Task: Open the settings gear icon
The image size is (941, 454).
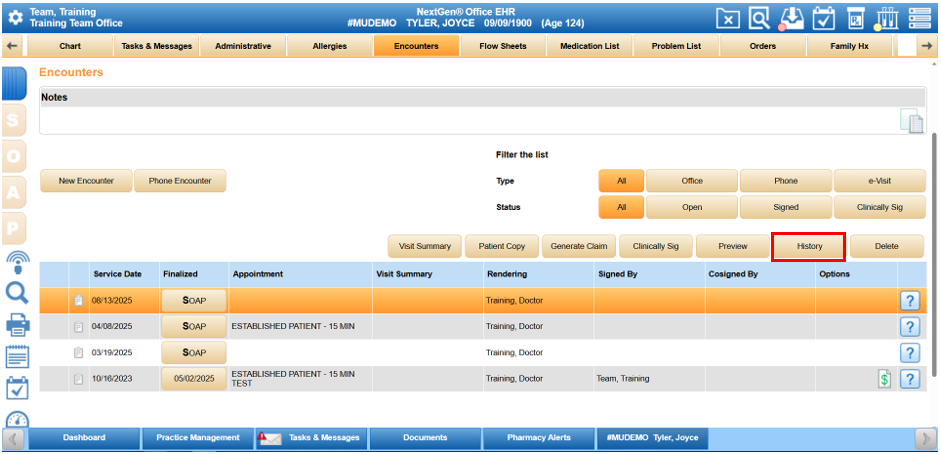Action: [x=15, y=18]
